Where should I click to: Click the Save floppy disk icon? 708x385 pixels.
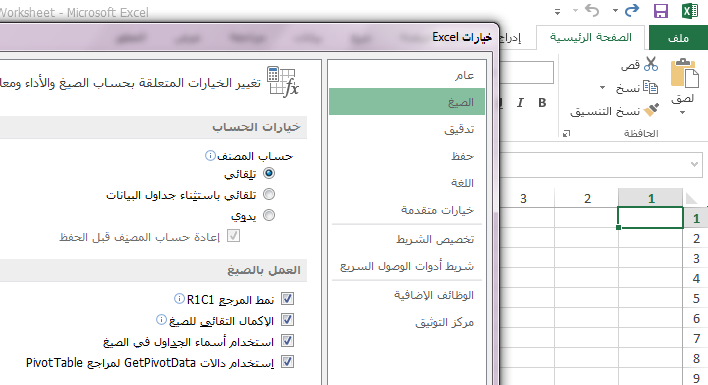tap(661, 11)
